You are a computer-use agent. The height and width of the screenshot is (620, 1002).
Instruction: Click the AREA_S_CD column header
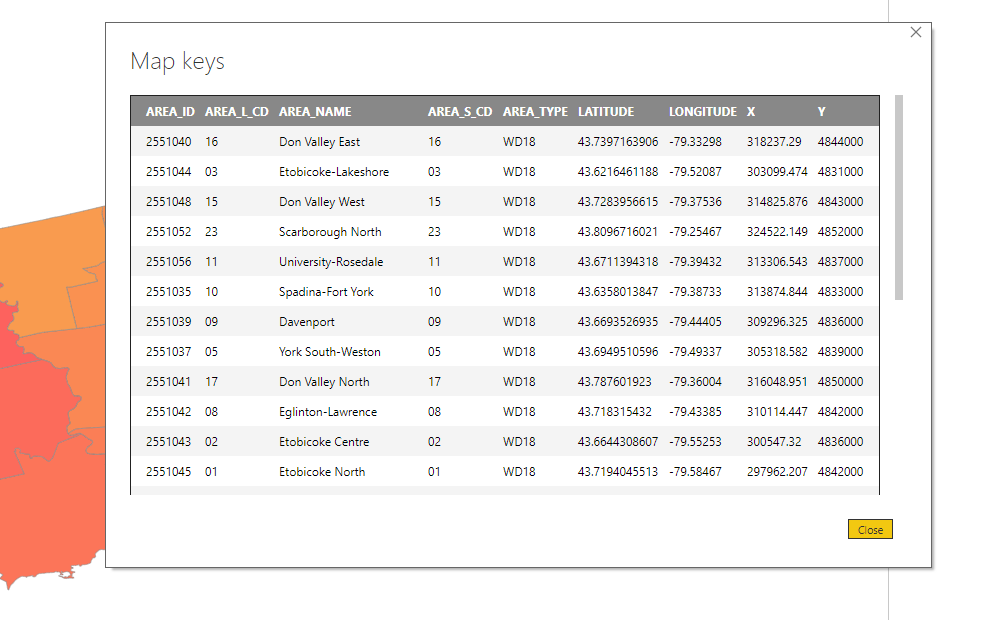[460, 112]
